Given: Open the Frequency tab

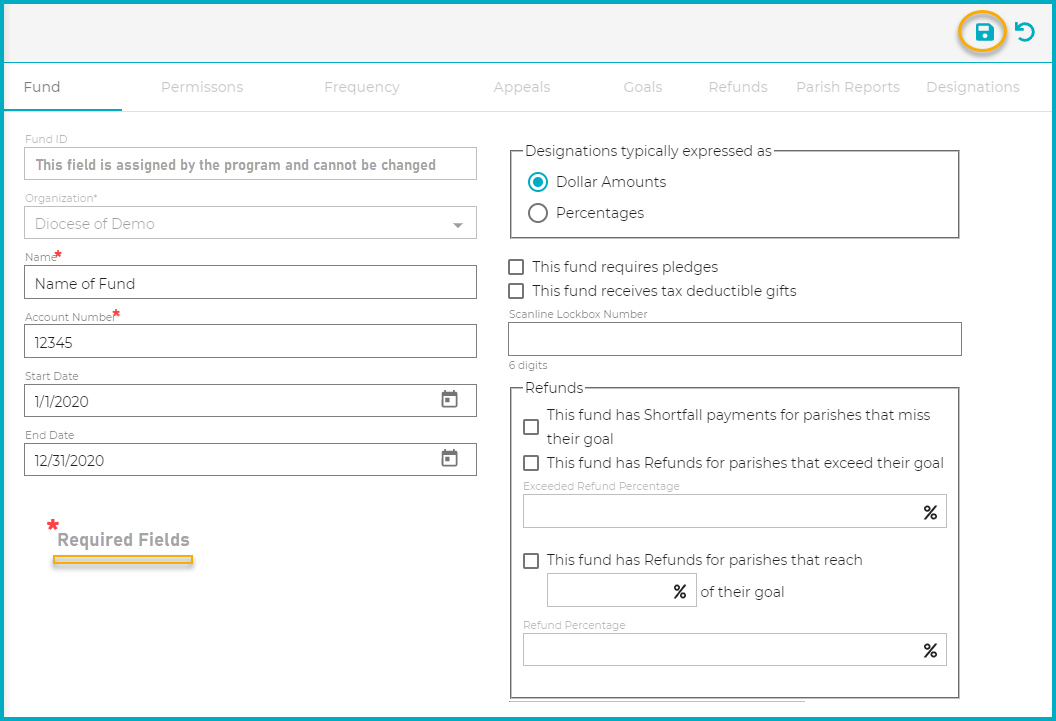Looking at the screenshot, I should [362, 87].
